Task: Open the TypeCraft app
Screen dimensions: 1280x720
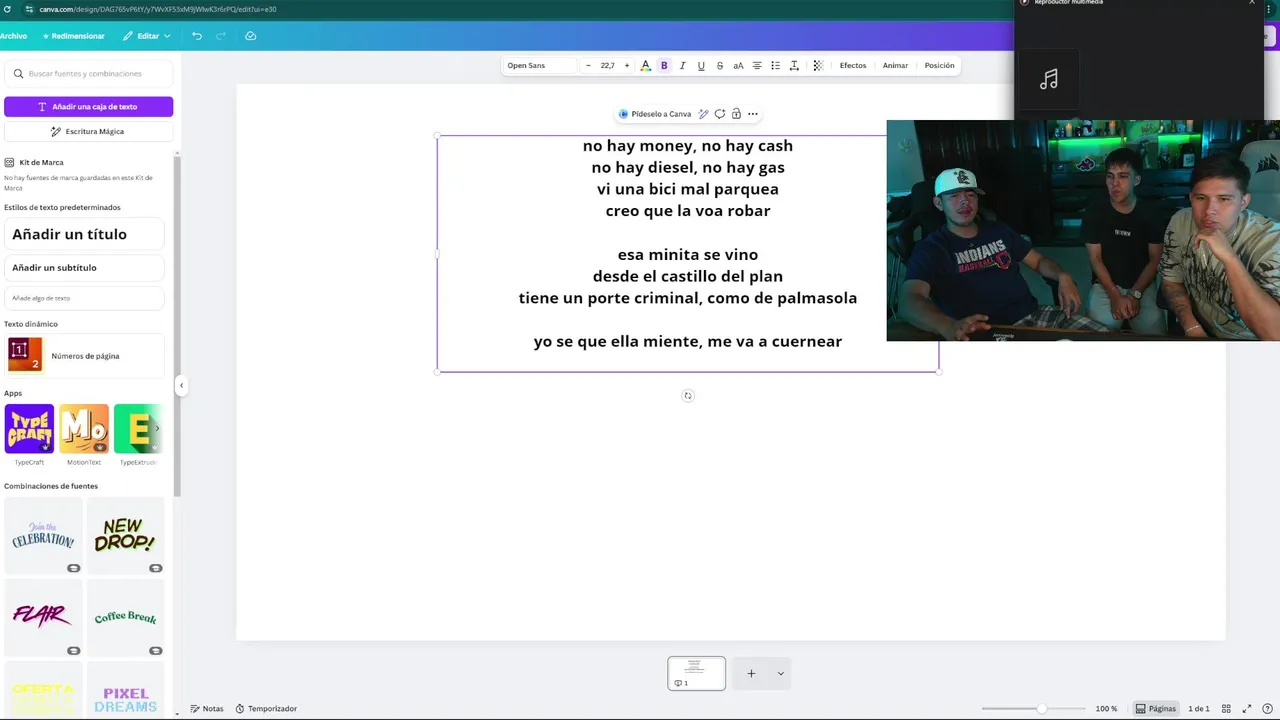Action: coord(29,429)
